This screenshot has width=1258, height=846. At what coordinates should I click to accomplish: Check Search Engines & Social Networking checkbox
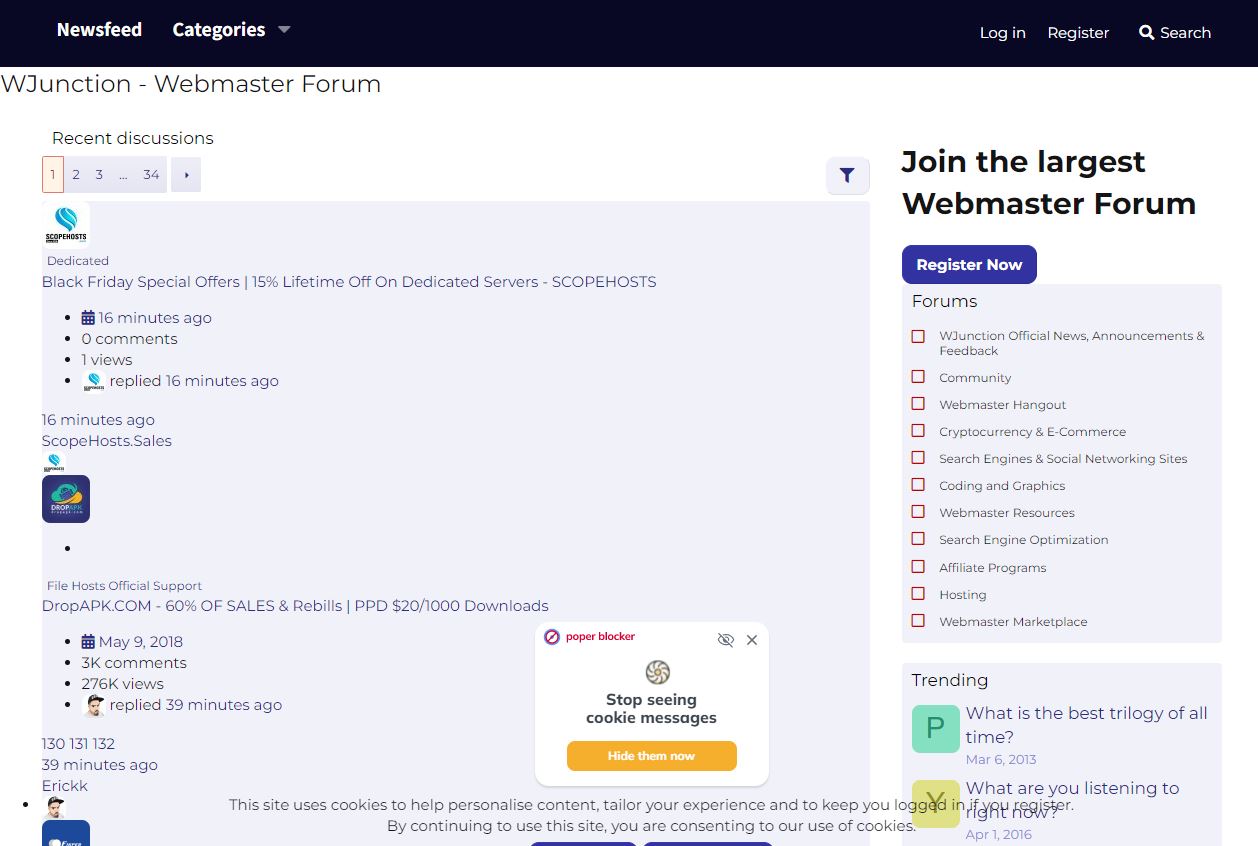918,458
